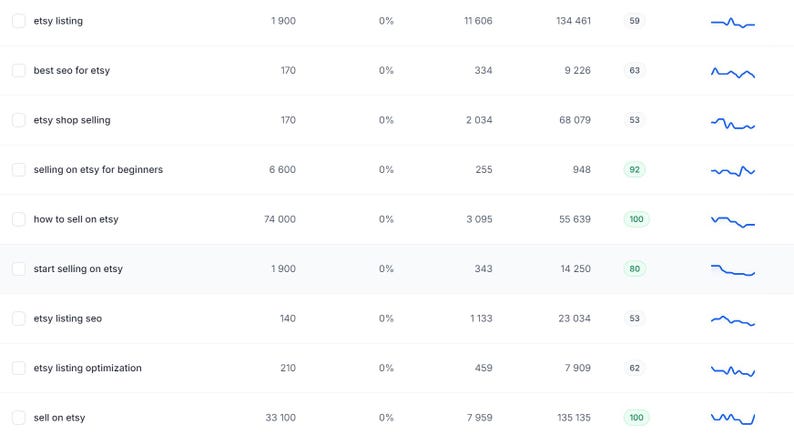
Task: Click the 92 score badge
Action: tap(634, 170)
